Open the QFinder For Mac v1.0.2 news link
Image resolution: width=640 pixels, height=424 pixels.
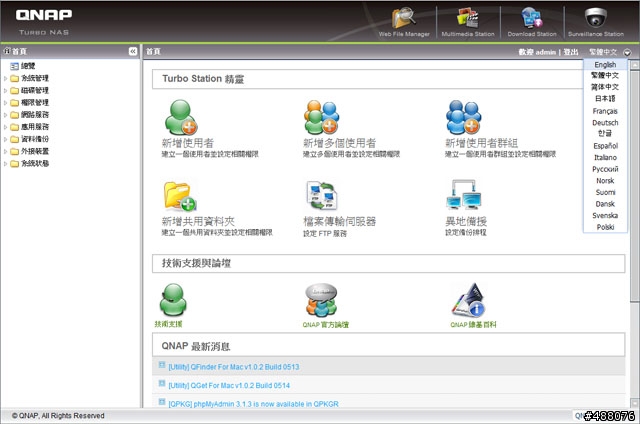coord(234,367)
